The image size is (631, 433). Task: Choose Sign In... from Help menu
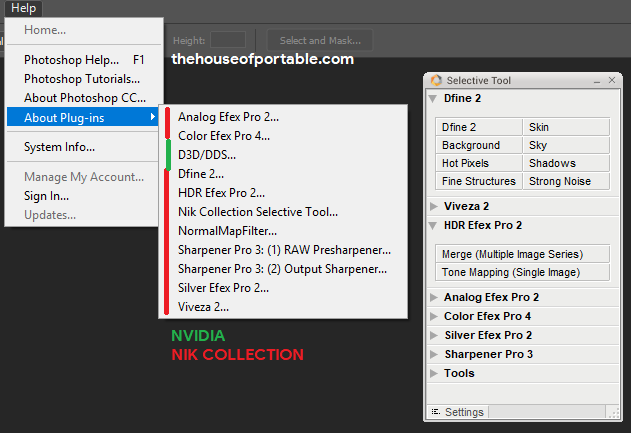click(82, 196)
